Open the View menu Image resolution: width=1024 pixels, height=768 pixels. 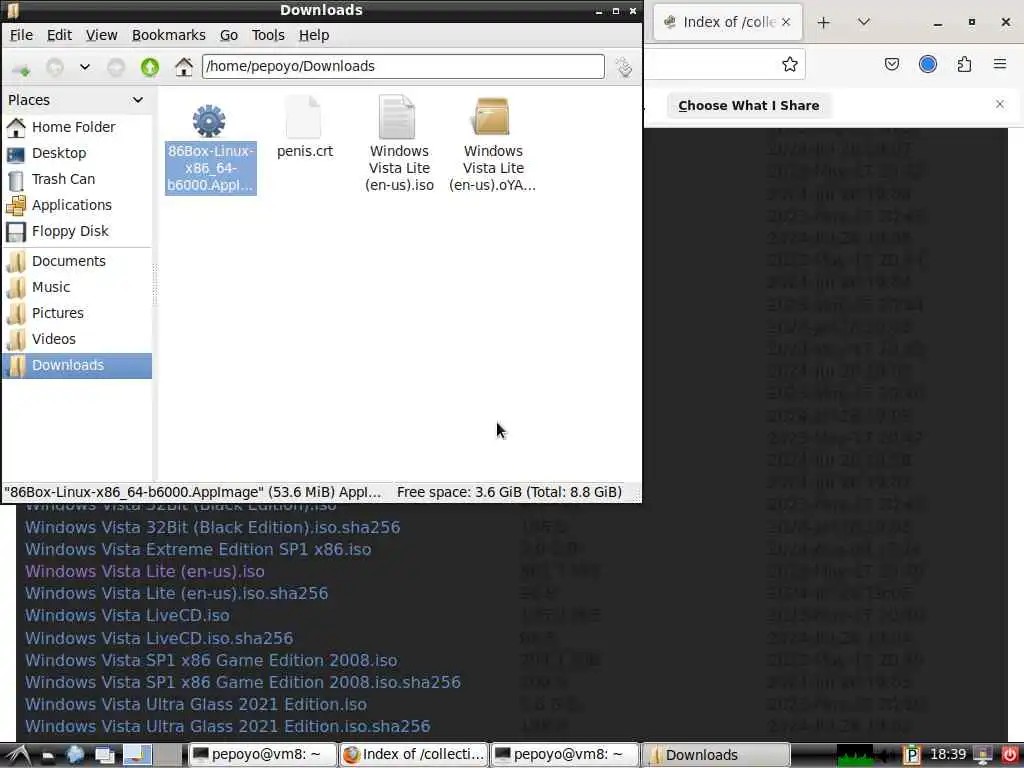(102, 35)
